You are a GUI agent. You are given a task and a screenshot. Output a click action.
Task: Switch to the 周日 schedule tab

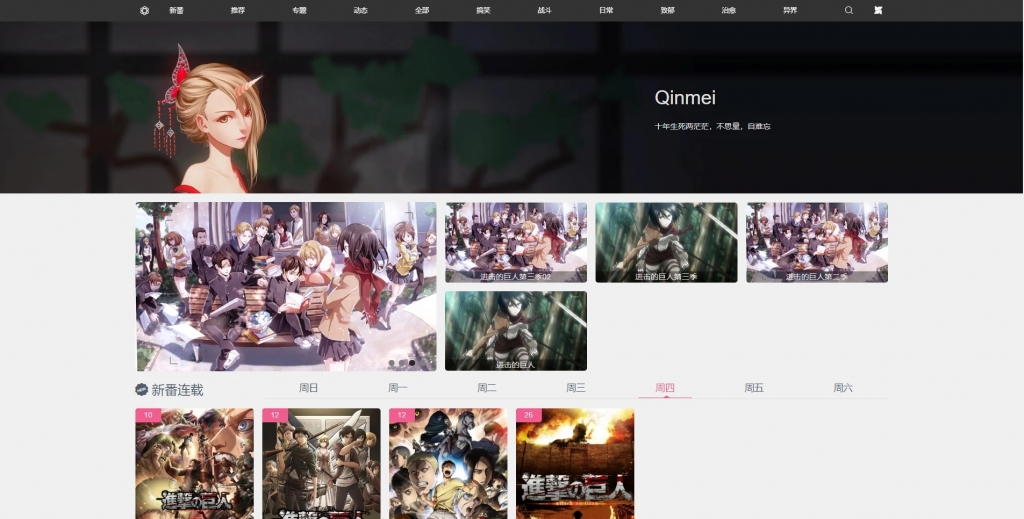coord(308,388)
